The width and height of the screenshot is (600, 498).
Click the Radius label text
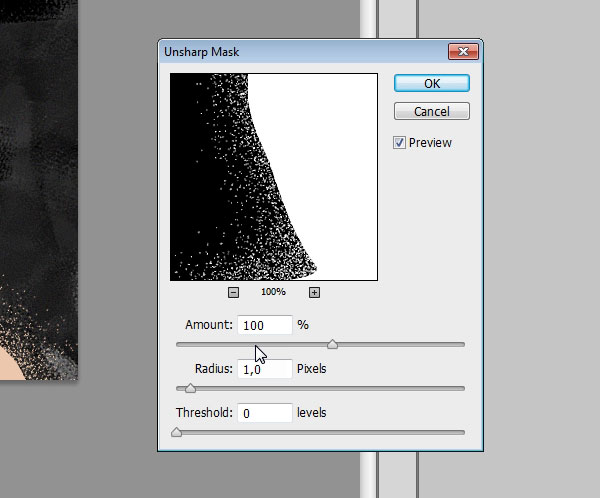click(x=213, y=369)
